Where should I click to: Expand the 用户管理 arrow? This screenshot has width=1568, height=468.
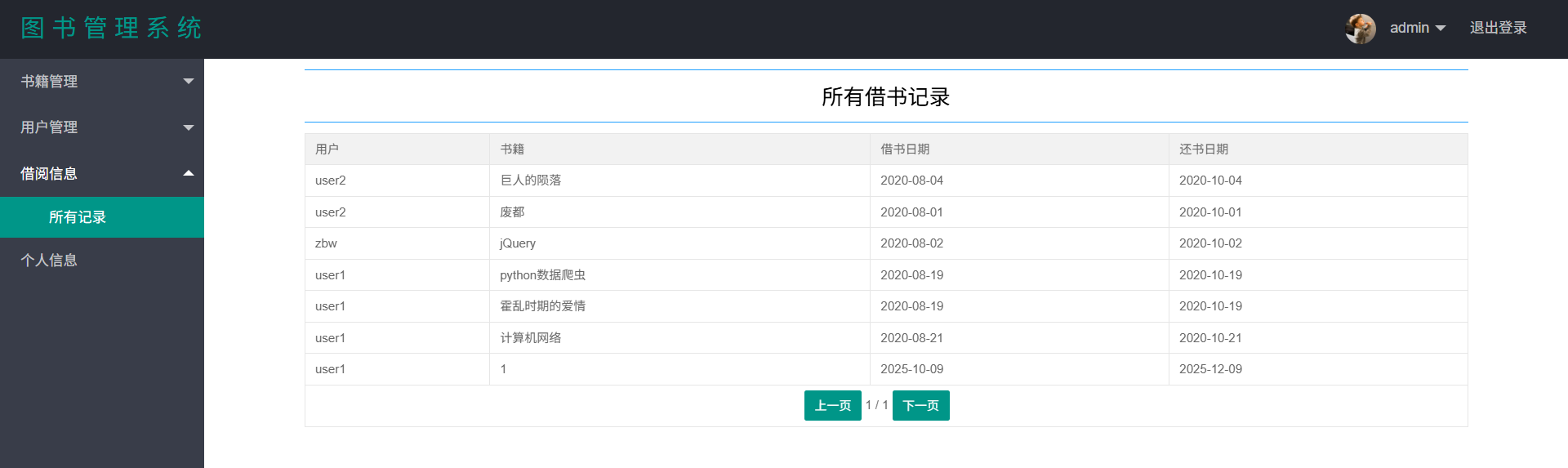189,127
